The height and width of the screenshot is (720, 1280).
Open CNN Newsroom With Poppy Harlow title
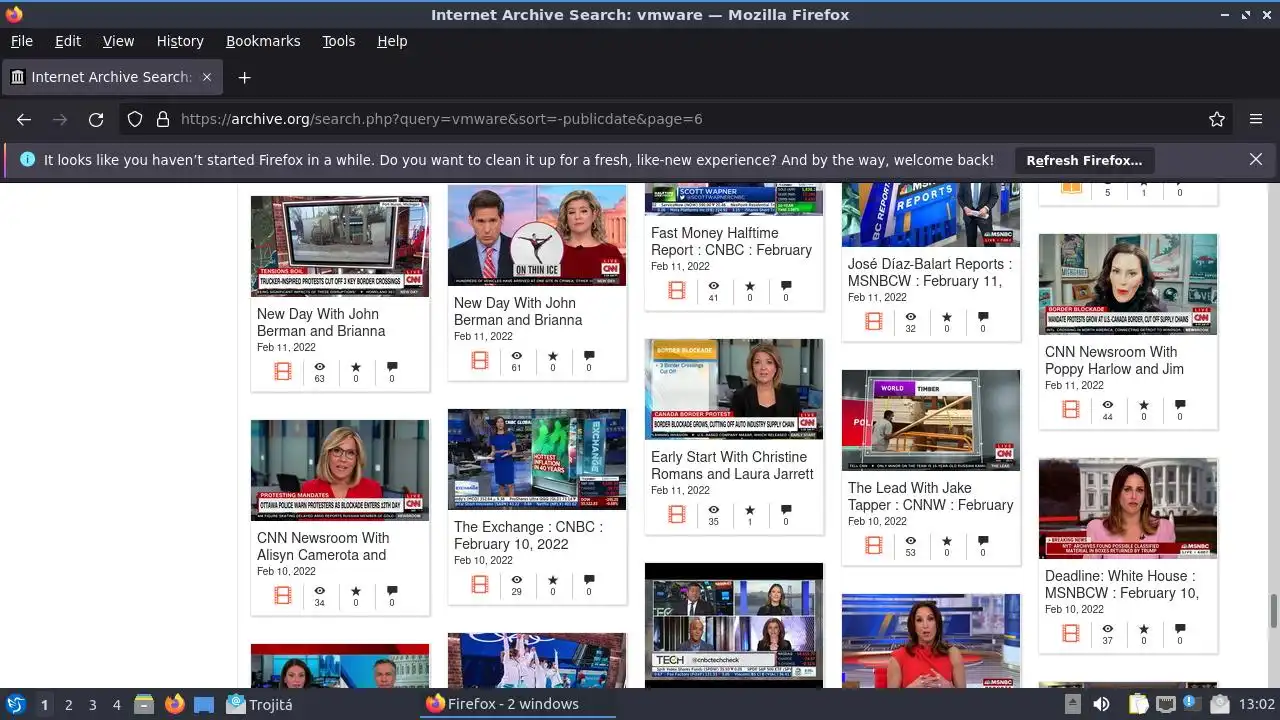coord(1114,360)
